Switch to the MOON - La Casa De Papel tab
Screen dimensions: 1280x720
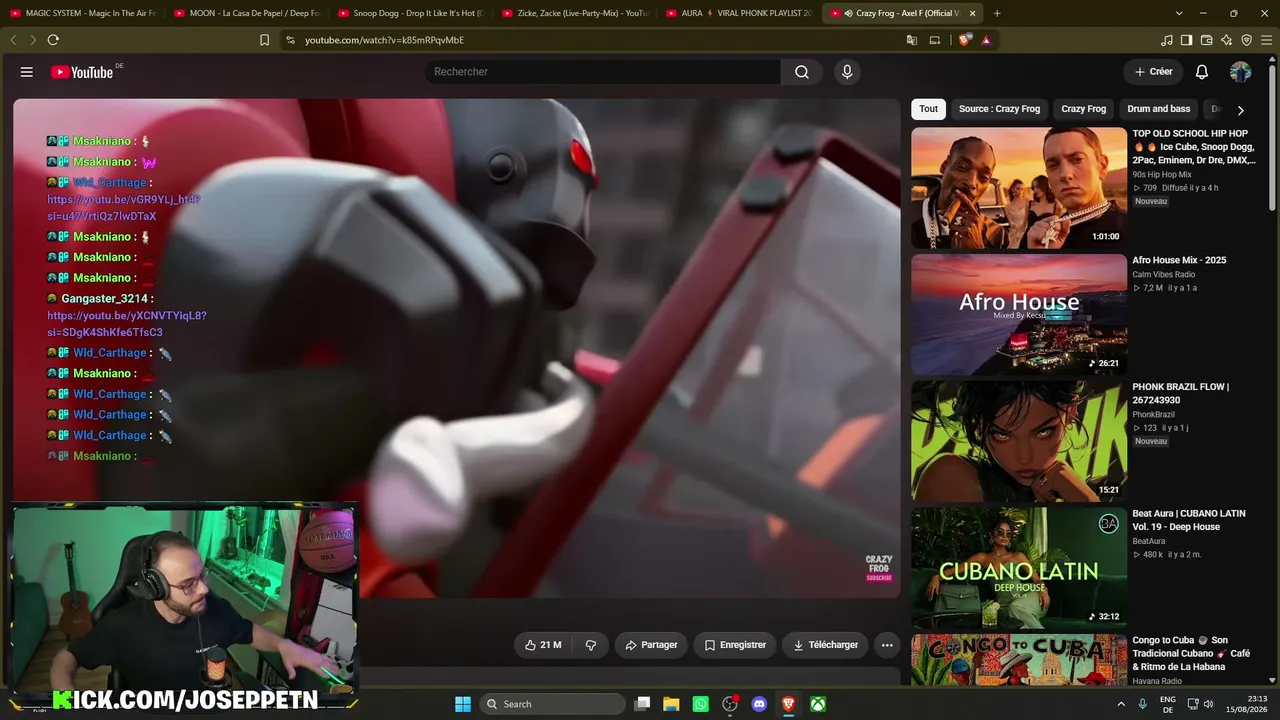pyautogui.click(x=246, y=13)
